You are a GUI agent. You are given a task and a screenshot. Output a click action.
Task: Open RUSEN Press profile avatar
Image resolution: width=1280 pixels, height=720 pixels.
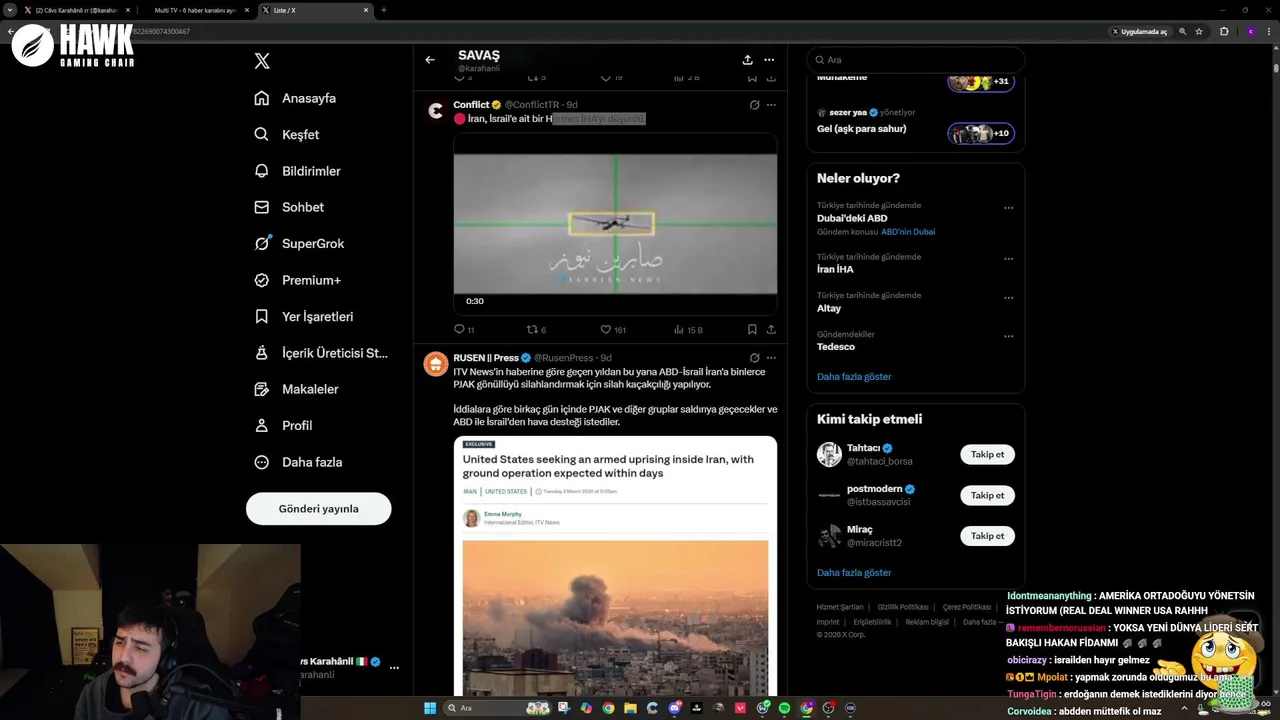[435, 364]
